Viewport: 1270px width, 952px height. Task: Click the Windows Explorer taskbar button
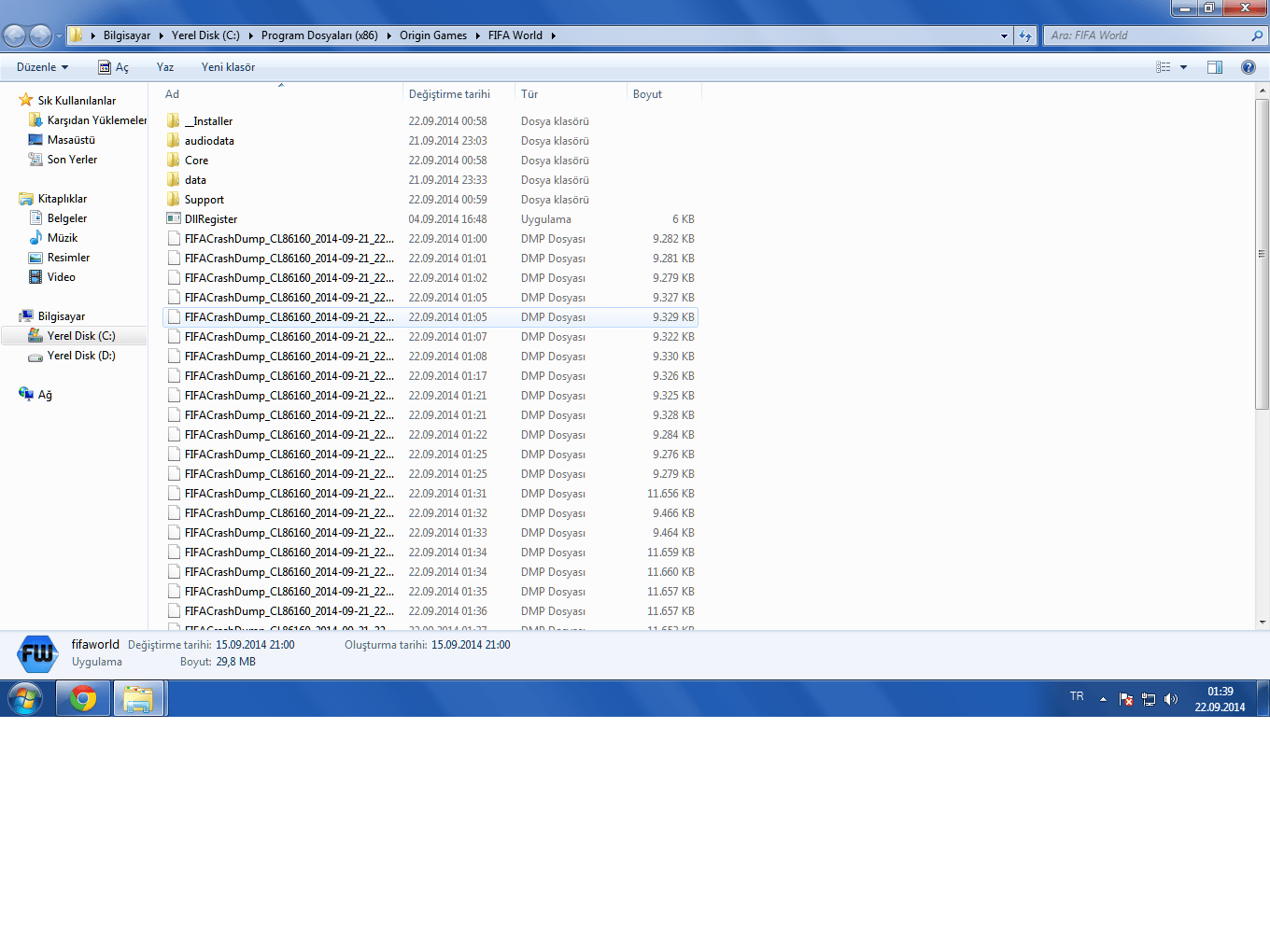(139, 698)
